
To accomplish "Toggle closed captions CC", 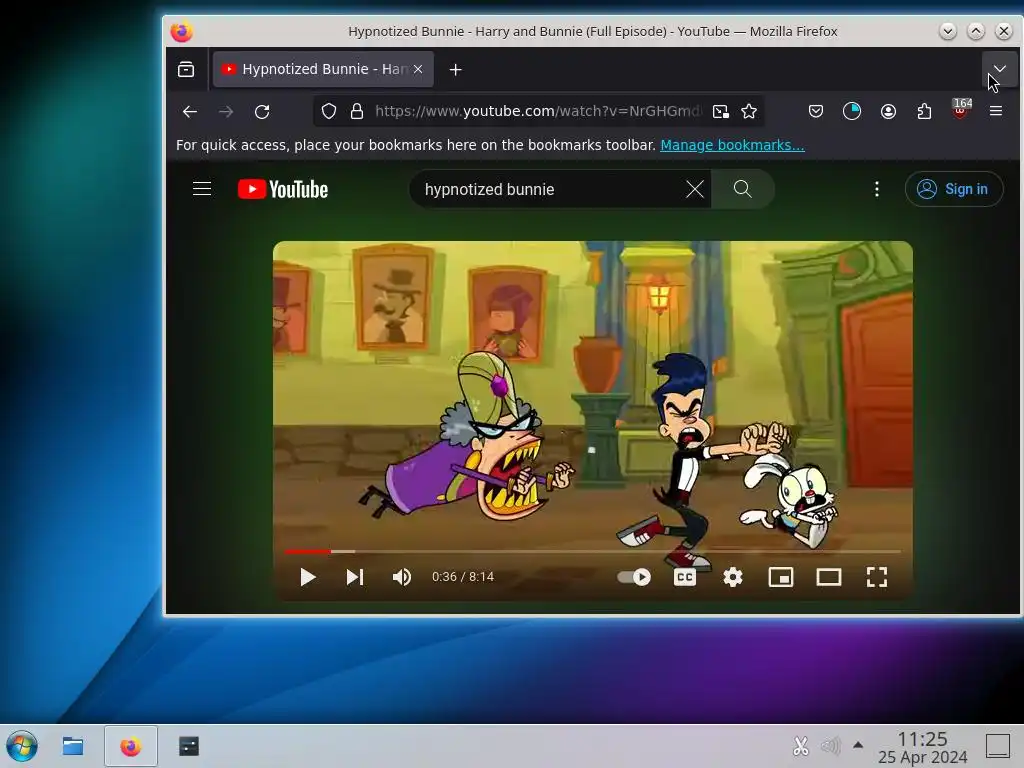I will click(684, 577).
